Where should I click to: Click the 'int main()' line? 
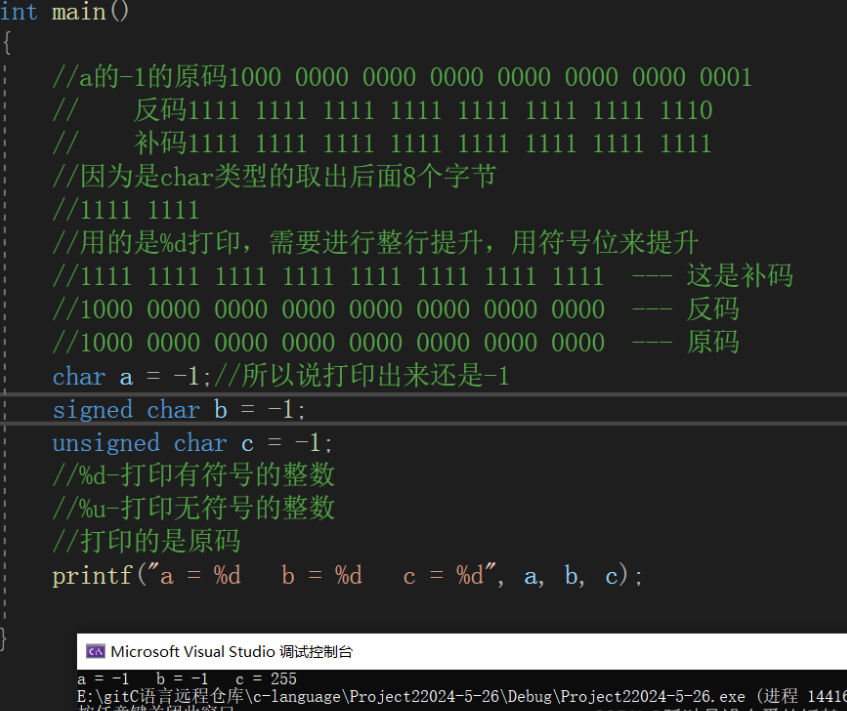64,11
